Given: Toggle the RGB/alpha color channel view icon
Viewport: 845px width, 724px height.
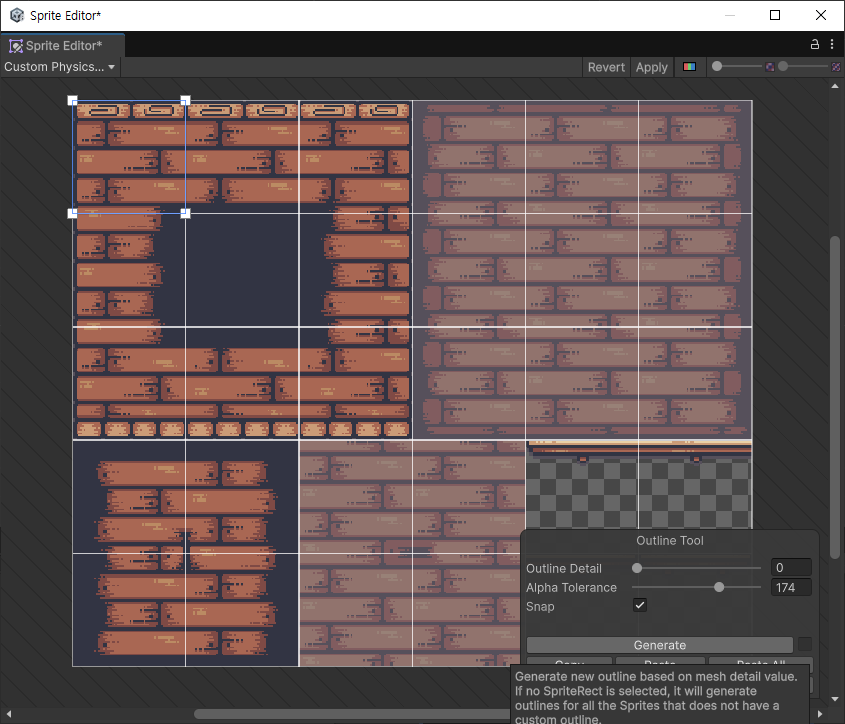Looking at the screenshot, I should click(689, 67).
